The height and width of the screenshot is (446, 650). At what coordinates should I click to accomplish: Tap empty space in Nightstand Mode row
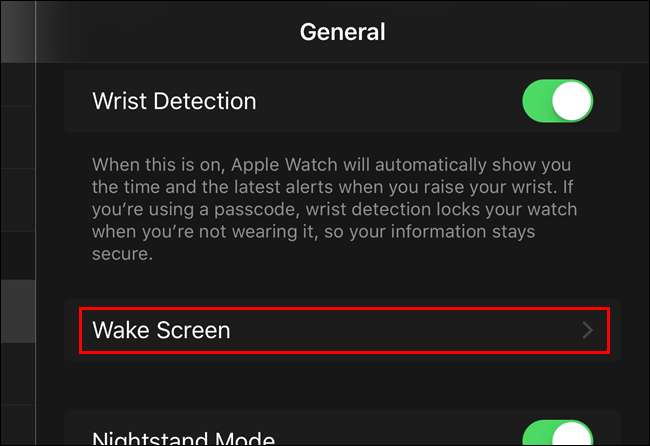tap(398, 433)
